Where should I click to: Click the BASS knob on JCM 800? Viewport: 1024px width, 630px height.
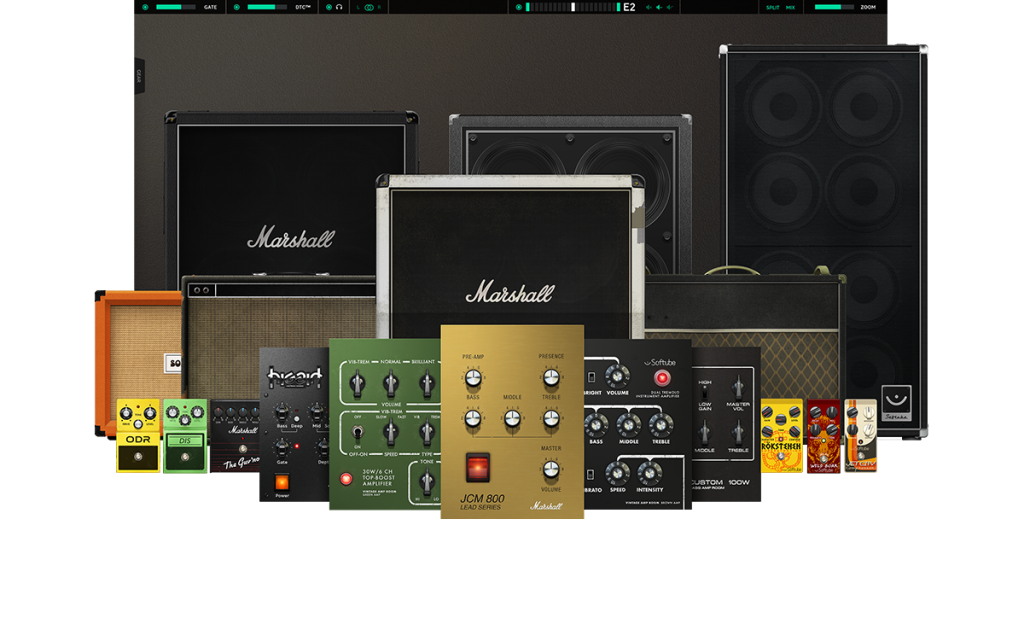pyautogui.click(x=473, y=418)
